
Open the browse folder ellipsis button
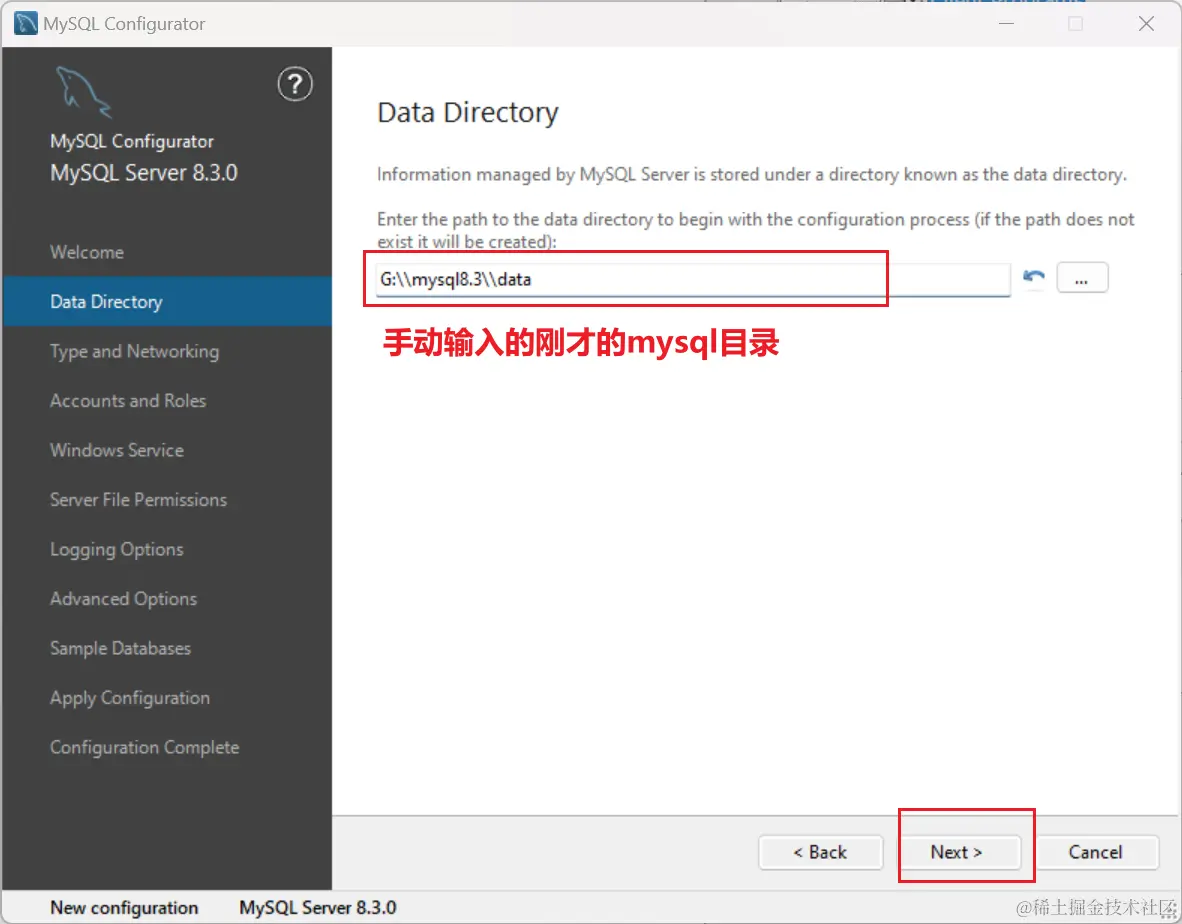1082,277
